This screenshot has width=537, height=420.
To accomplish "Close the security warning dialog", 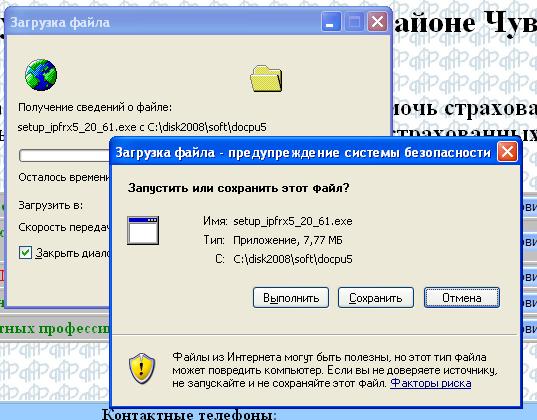I will pos(507,152).
